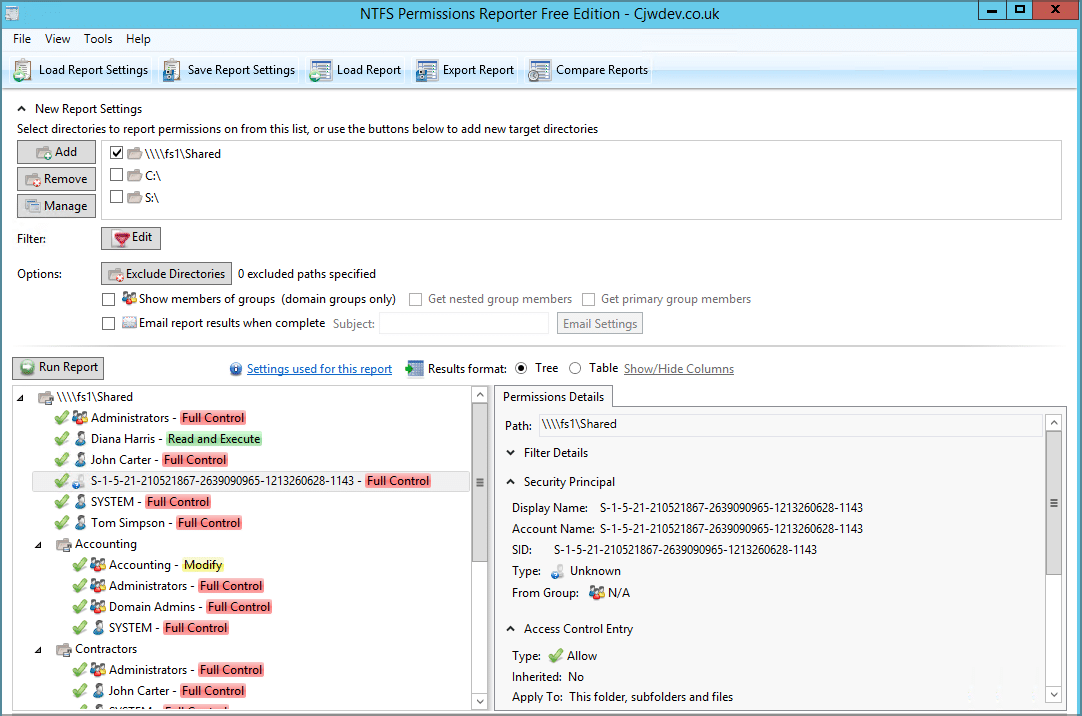The height and width of the screenshot is (716, 1082).
Task: Open the Help menu
Action: click(x=138, y=39)
